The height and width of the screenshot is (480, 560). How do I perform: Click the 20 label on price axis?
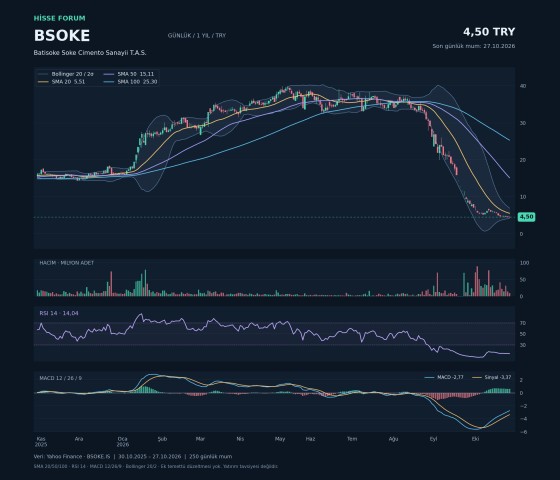point(523,160)
